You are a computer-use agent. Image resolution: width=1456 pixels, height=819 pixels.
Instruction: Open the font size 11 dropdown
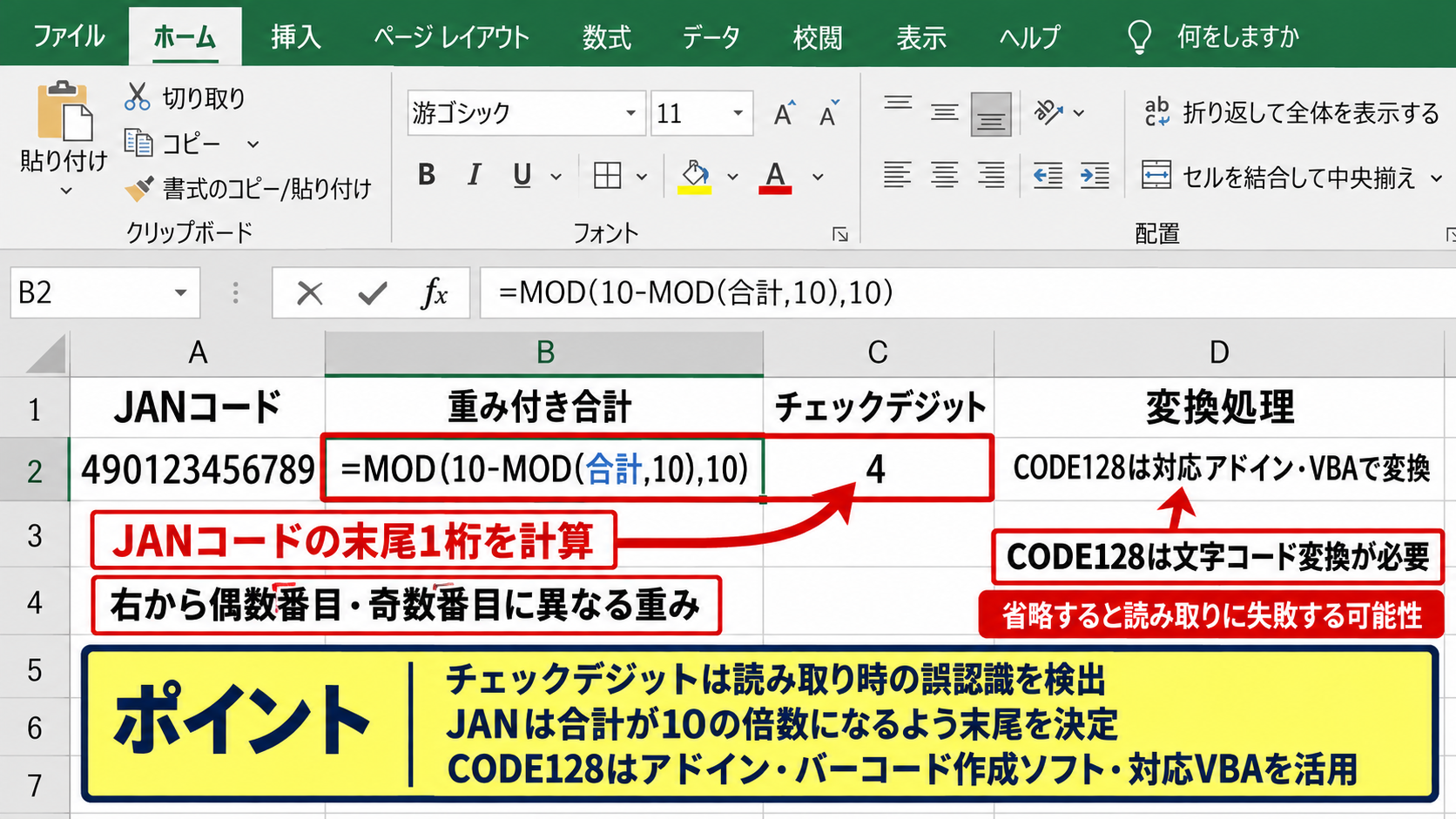point(738,113)
